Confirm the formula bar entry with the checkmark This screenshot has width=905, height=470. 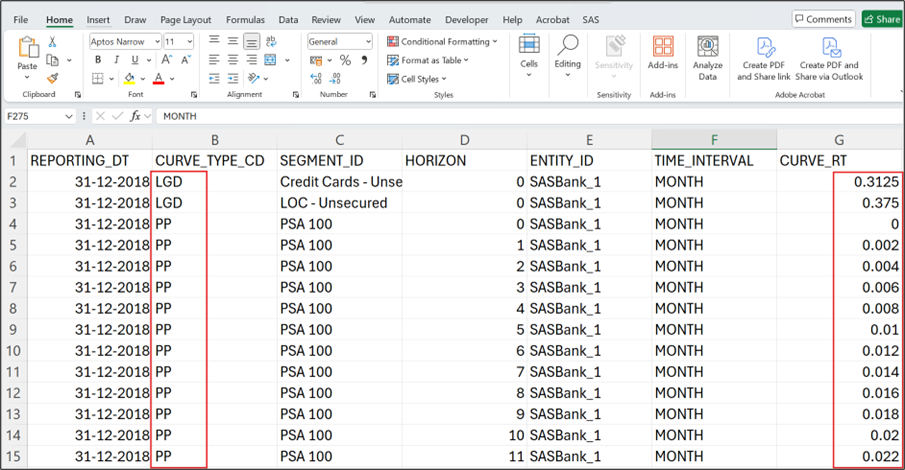click(117, 116)
